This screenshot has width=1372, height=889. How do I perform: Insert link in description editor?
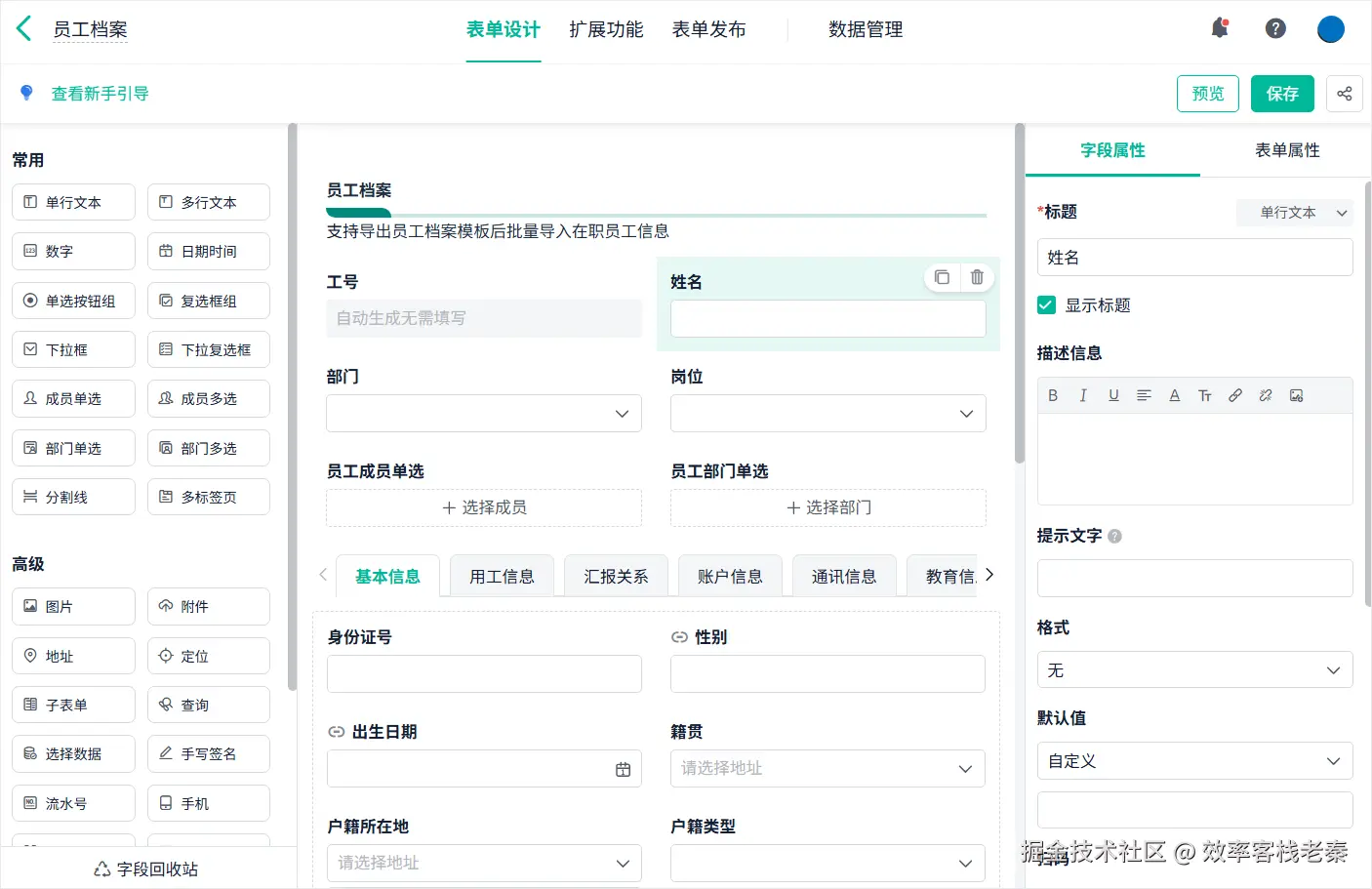pyautogui.click(x=1235, y=395)
